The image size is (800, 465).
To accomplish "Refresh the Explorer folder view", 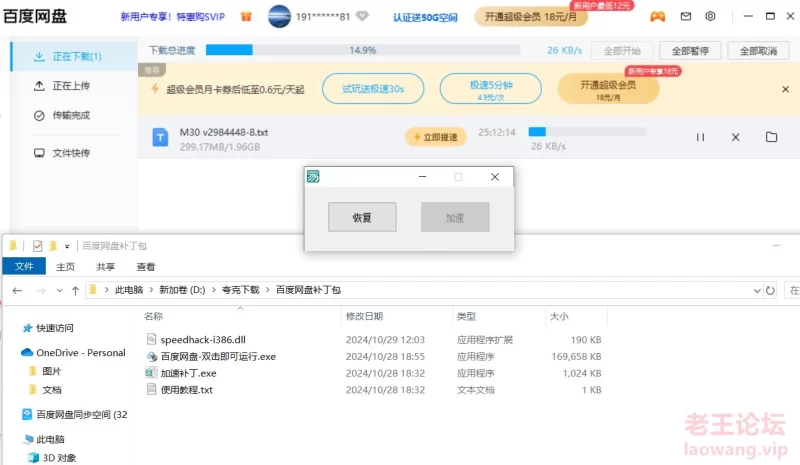I will point(770,290).
